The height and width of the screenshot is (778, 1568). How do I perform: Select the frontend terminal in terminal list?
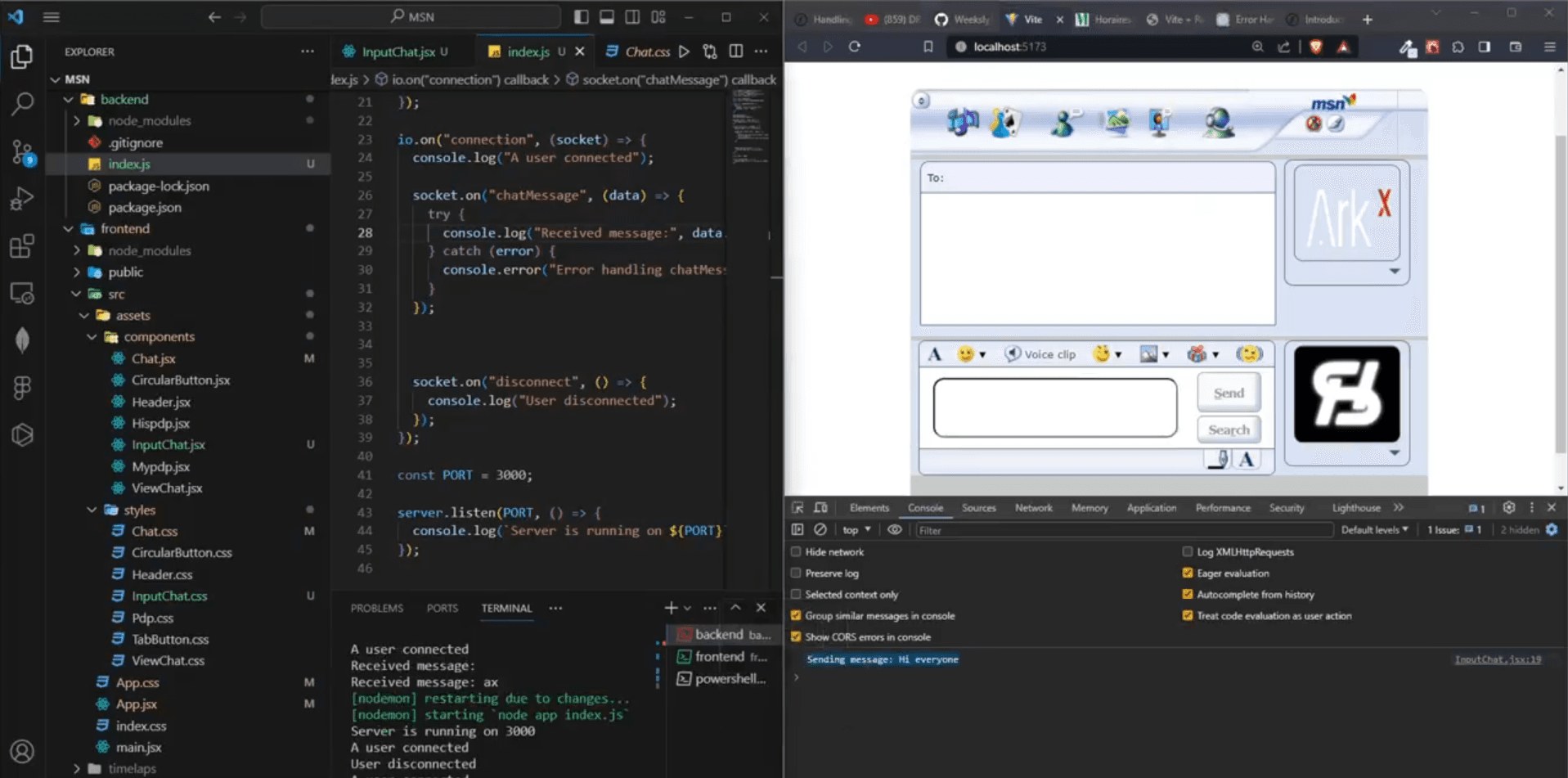coord(721,656)
